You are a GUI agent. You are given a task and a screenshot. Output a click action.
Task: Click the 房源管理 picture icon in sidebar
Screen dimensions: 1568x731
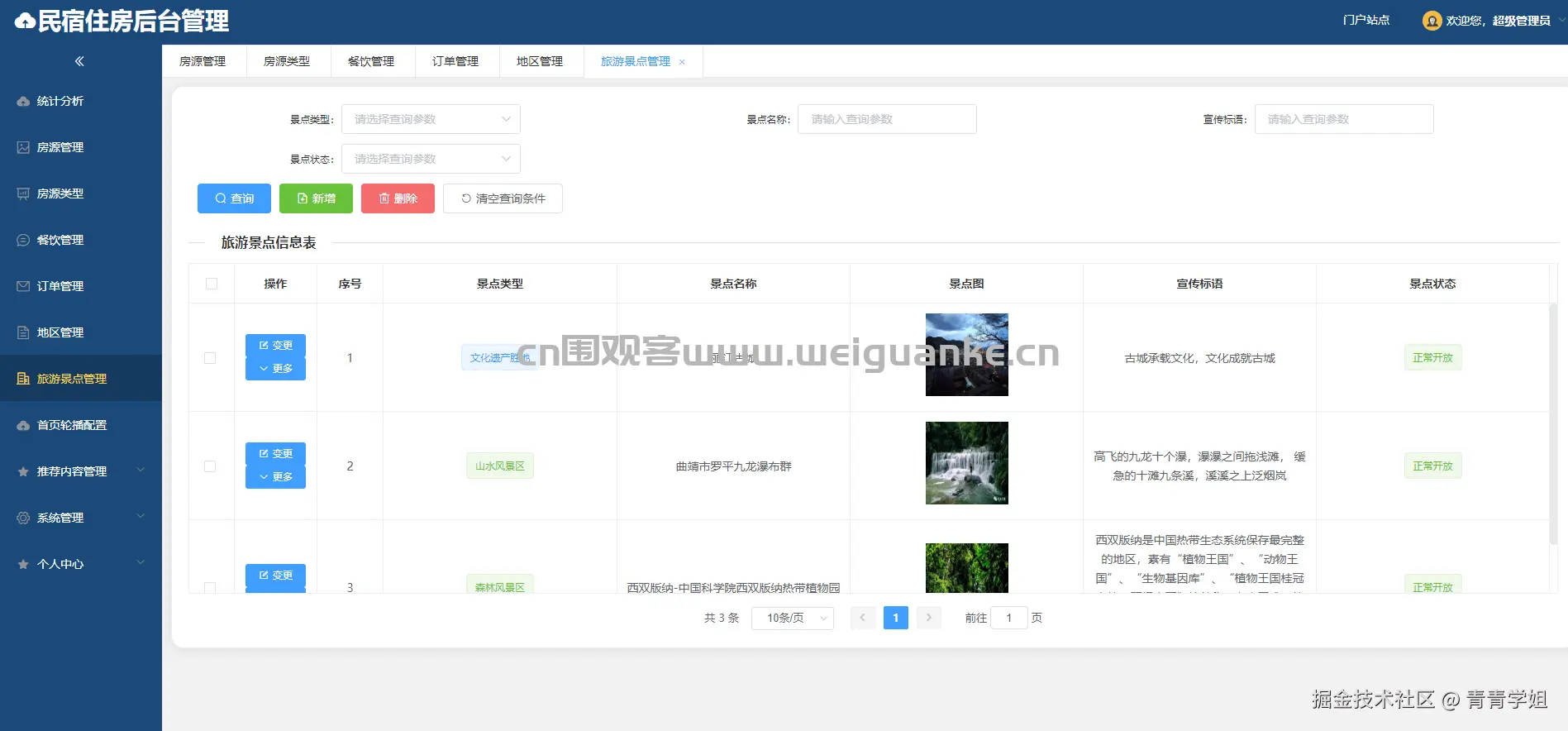click(23, 147)
